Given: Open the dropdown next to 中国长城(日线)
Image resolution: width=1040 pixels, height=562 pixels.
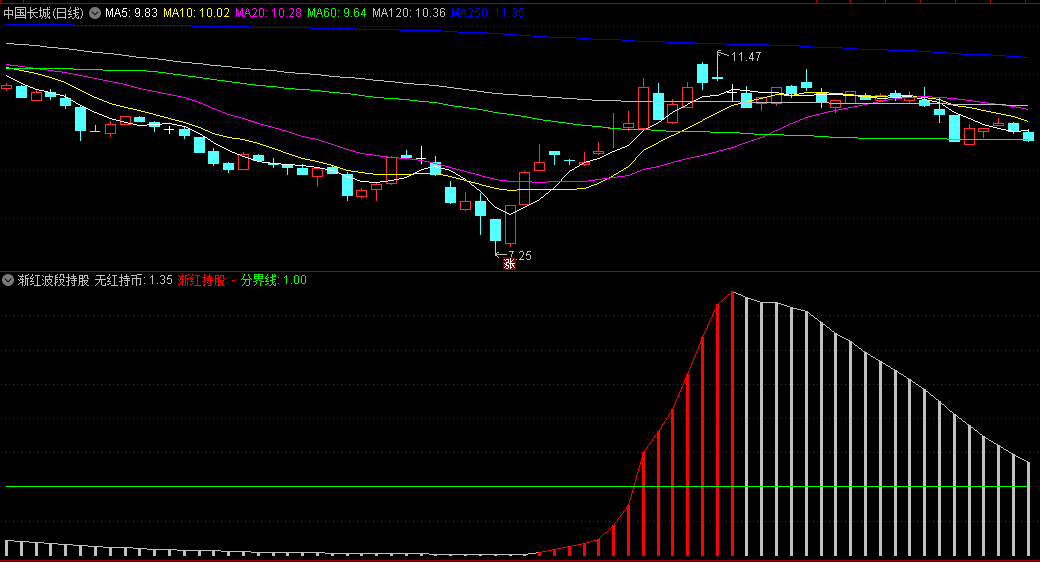Looking at the screenshot, I should pyautogui.click(x=95, y=13).
